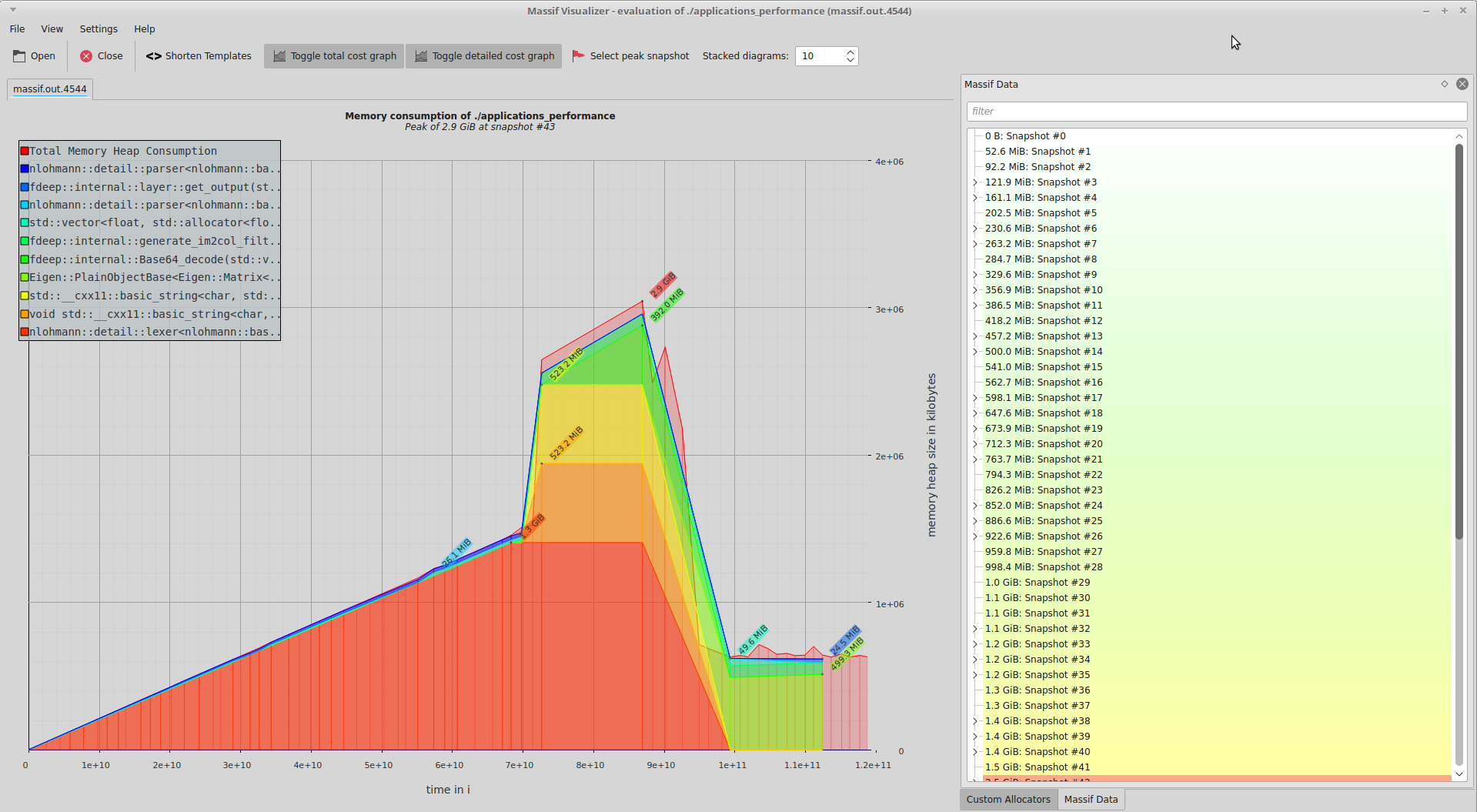Expand Snapshot #13 in the Massif Data tree
Image resolution: width=1477 pixels, height=812 pixels.
tap(975, 336)
